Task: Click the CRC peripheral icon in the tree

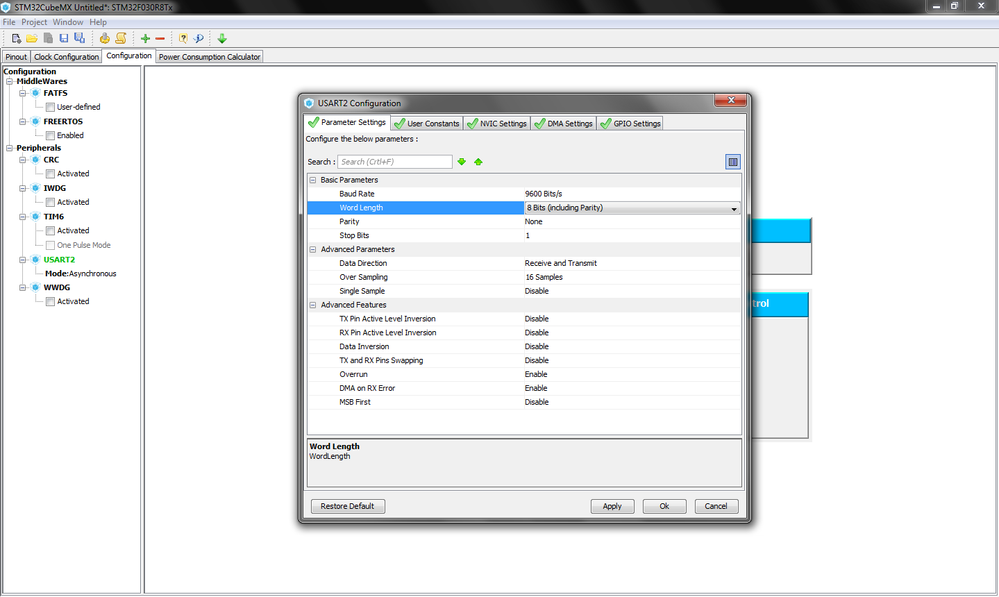Action: [x=36, y=160]
